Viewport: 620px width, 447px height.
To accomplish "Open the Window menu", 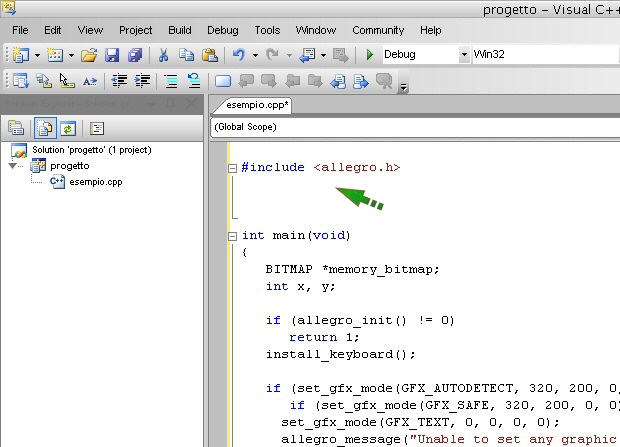I will 316,30.
